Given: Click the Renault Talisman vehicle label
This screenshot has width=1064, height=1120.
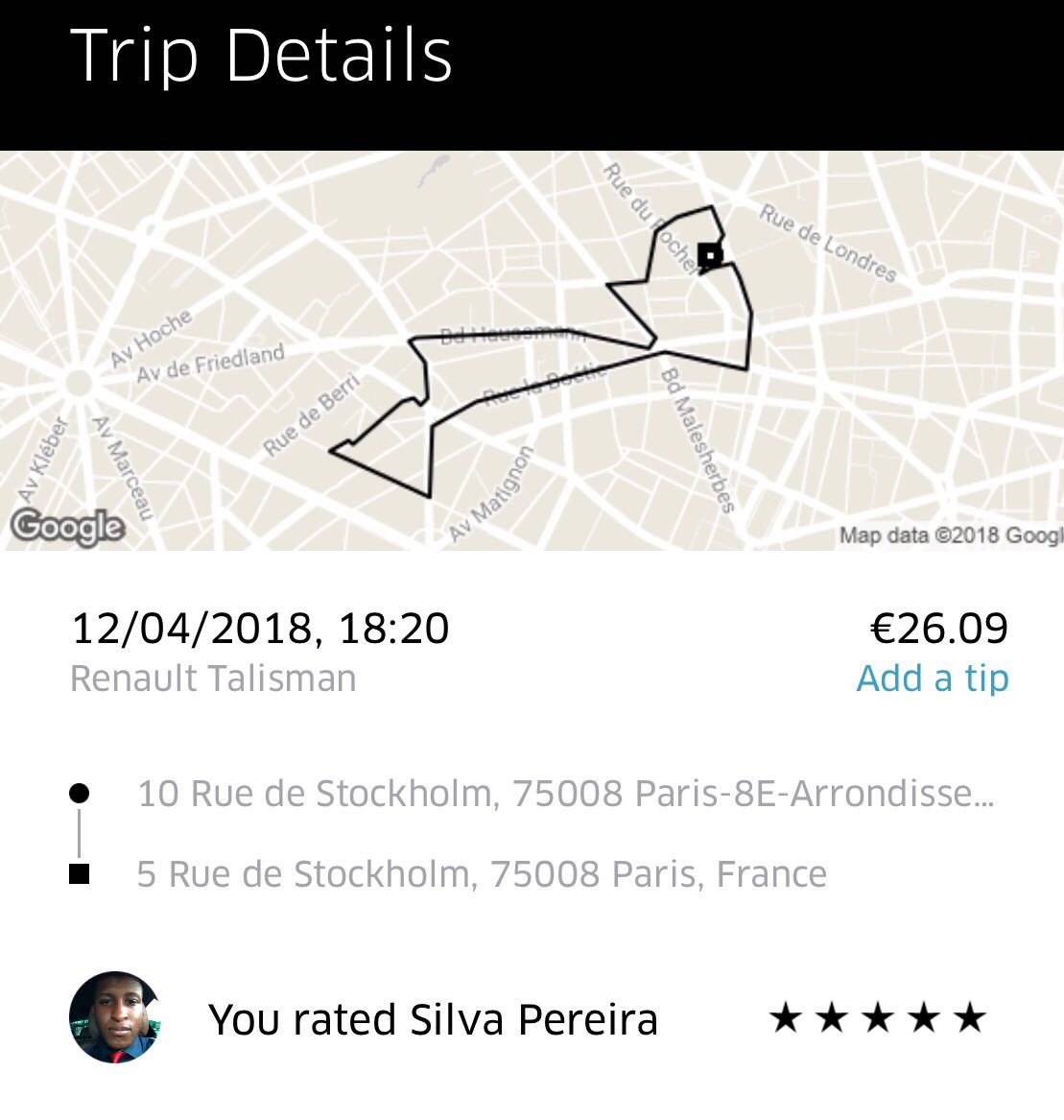Looking at the screenshot, I should 213,679.
